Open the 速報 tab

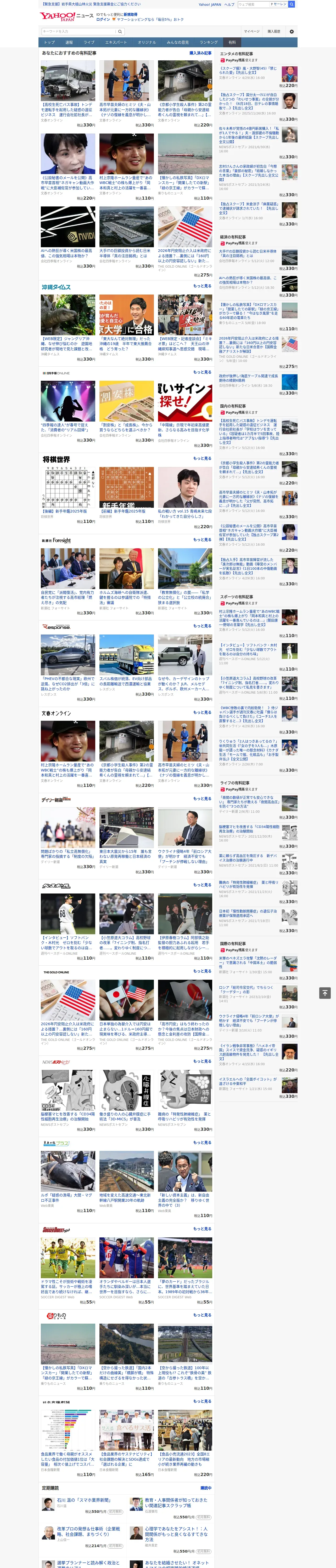(x=69, y=43)
